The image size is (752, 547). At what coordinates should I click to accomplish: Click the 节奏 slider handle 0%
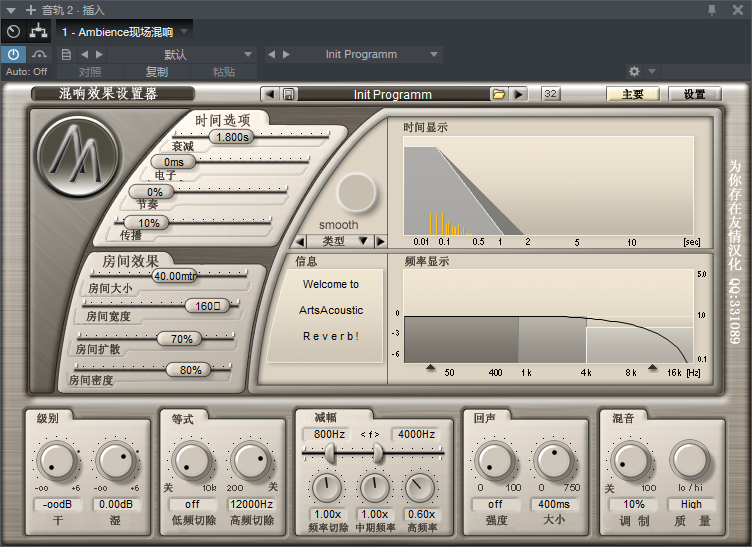click(152, 192)
